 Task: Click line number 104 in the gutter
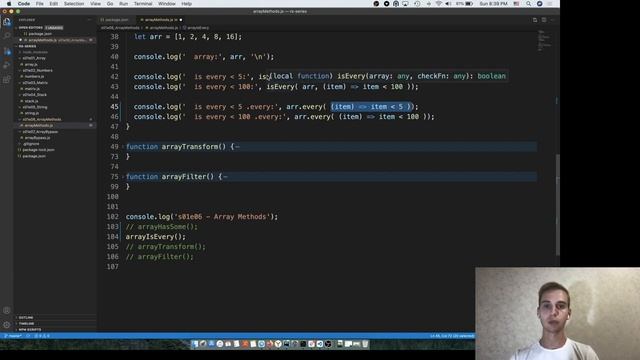[112, 237]
